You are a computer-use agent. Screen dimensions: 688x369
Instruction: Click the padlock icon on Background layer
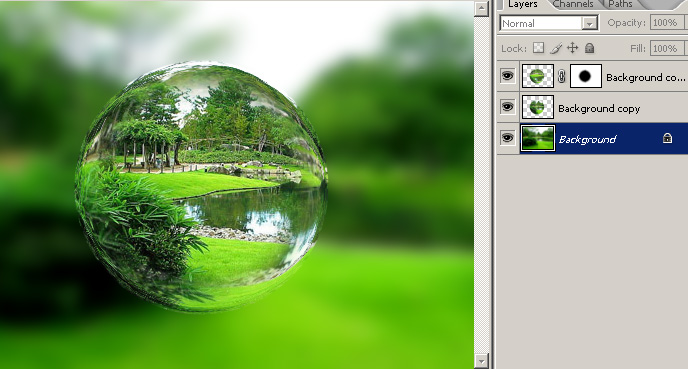click(x=667, y=139)
